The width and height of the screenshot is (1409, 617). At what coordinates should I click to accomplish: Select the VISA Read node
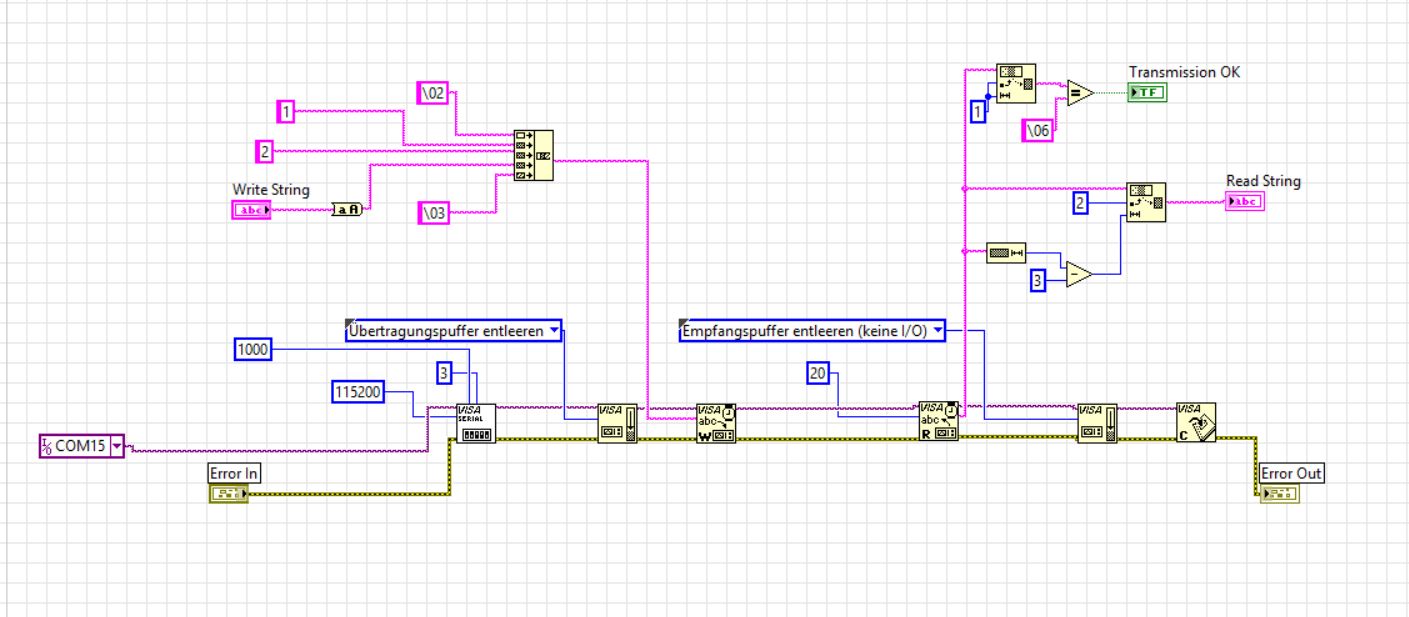(x=939, y=422)
